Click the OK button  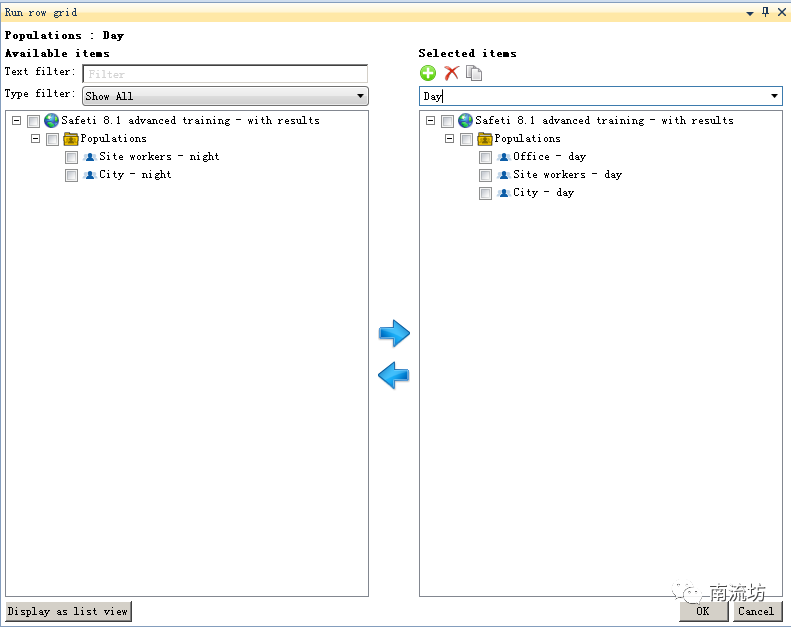click(703, 611)
